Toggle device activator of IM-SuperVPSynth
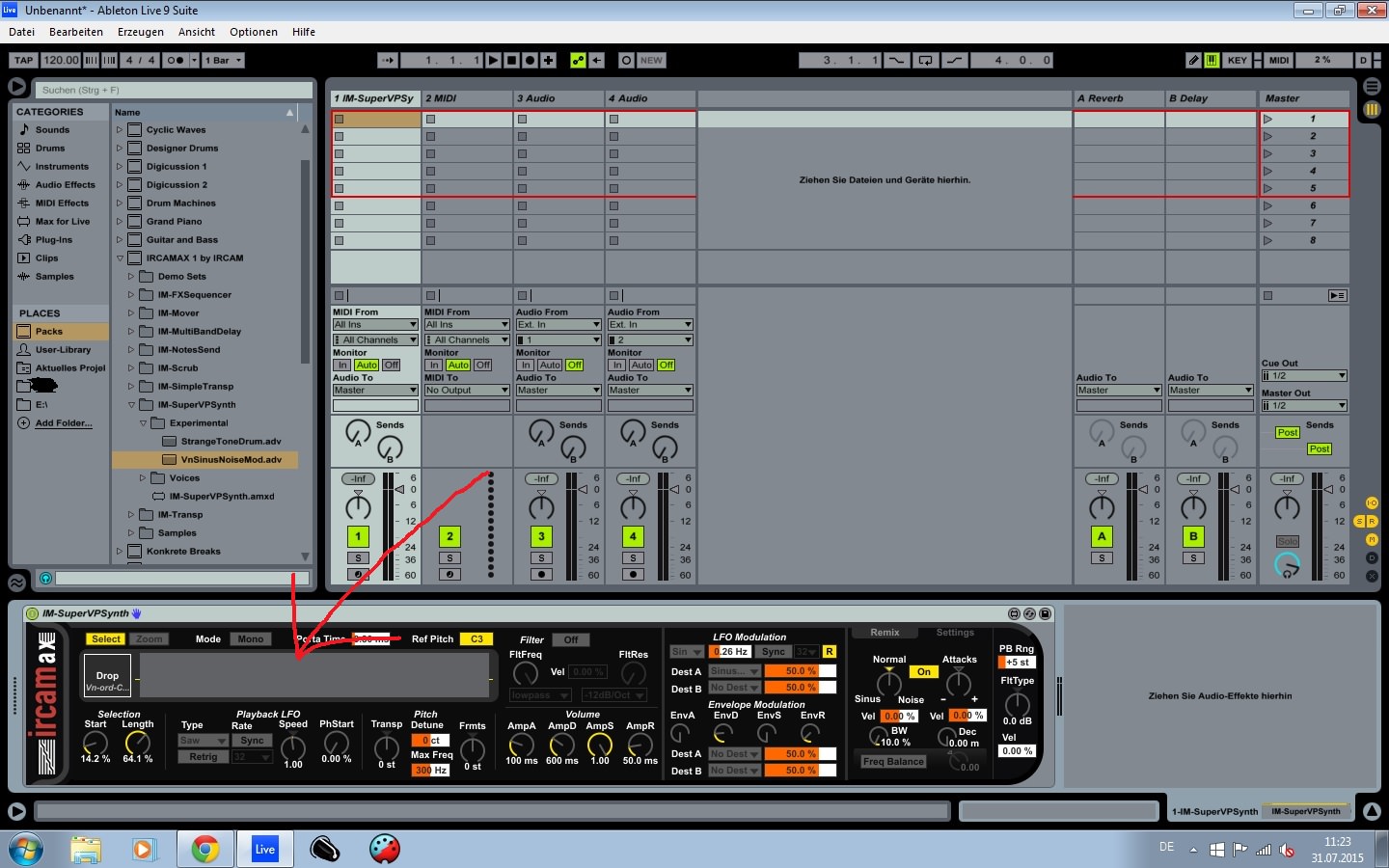The height and width of the screenshot is (868, 1389). 33,613
